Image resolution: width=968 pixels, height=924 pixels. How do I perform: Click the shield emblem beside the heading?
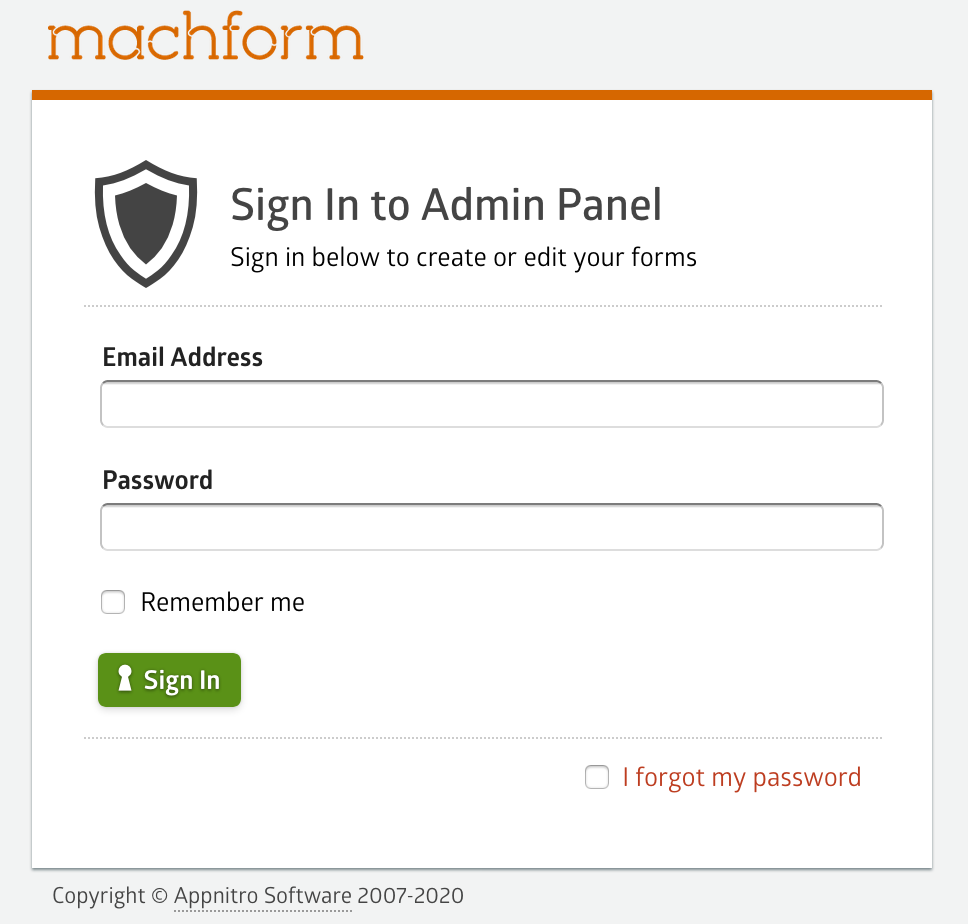(x=146, y=222)
